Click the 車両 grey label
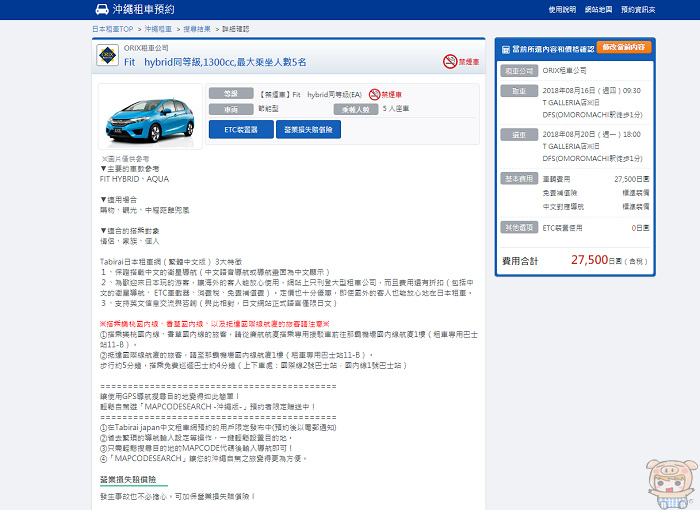This screenshot has height=510, width=700. point(231,109)
